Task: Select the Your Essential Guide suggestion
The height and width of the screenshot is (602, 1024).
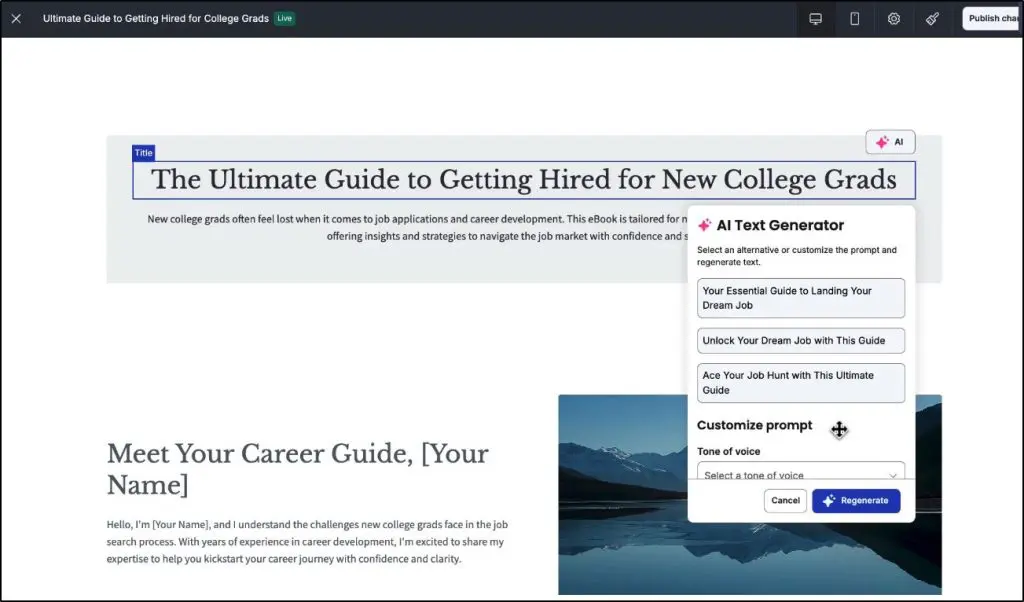Action: tap(800, 298)
